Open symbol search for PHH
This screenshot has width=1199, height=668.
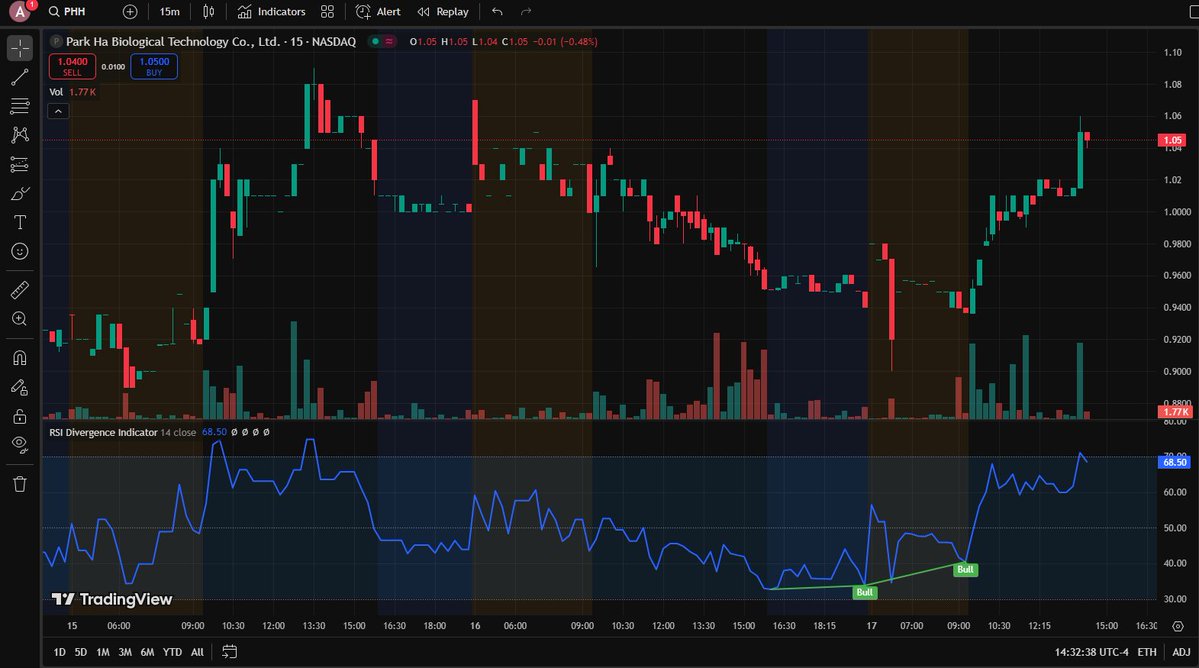click(67, 11)
